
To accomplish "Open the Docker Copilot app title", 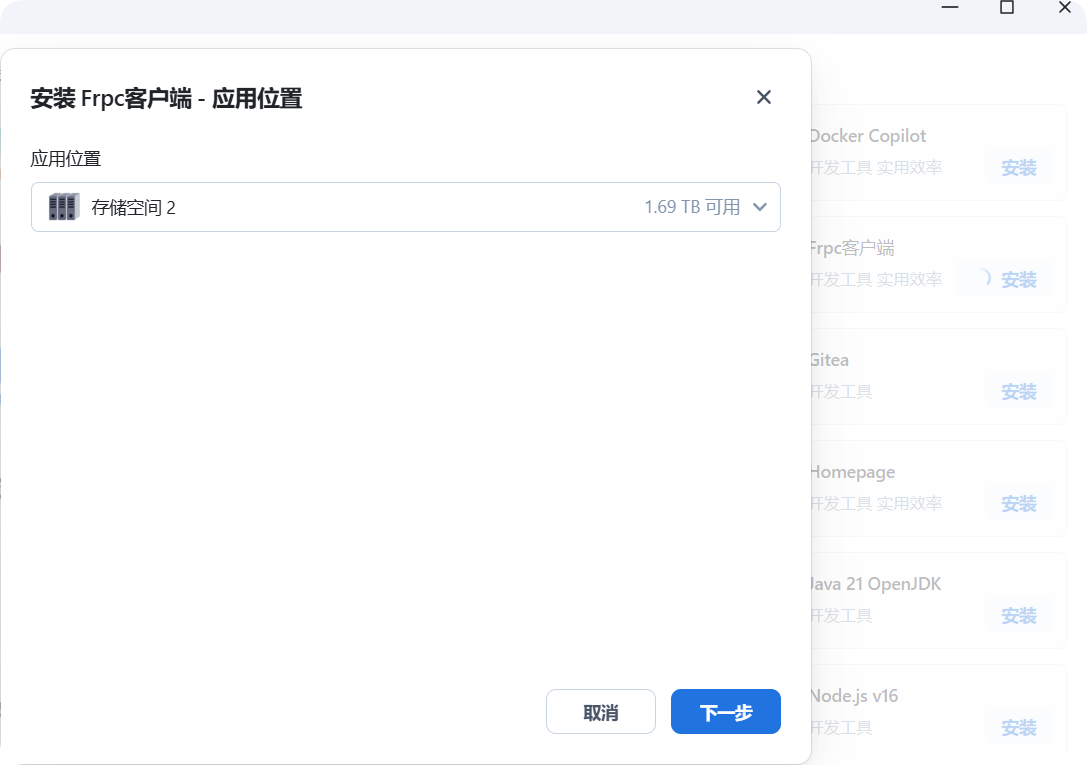I will [x=867, y=136].
